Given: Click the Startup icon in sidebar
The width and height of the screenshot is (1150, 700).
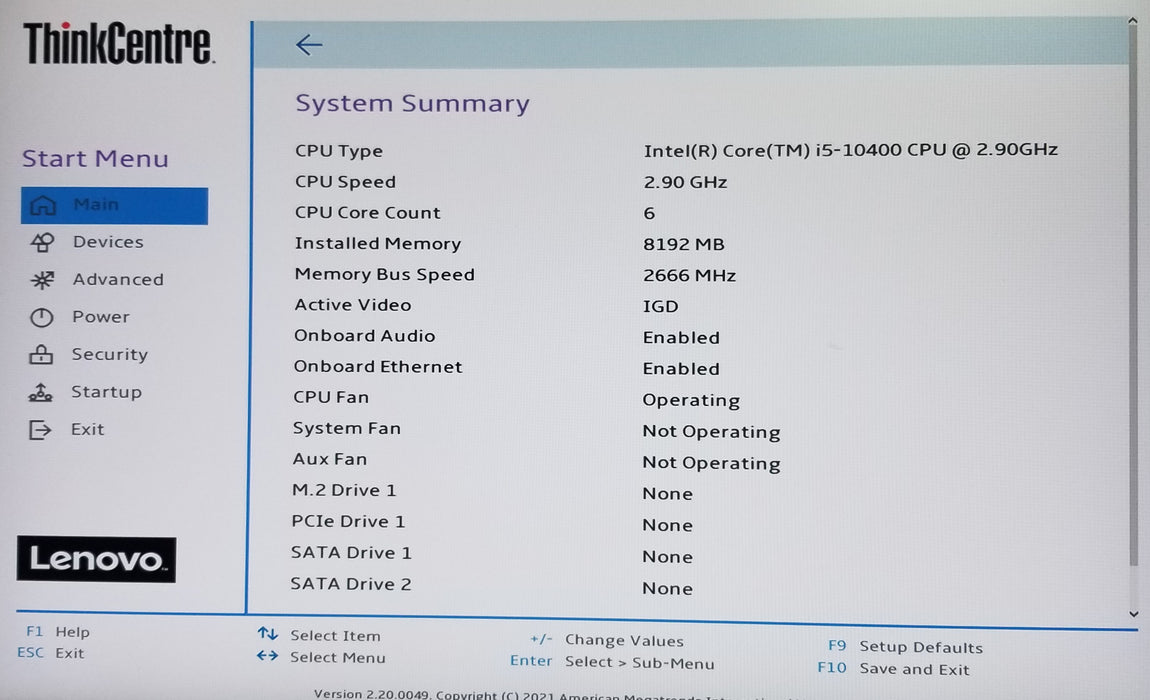Looking at the screenshot, I should coord(40,393).
